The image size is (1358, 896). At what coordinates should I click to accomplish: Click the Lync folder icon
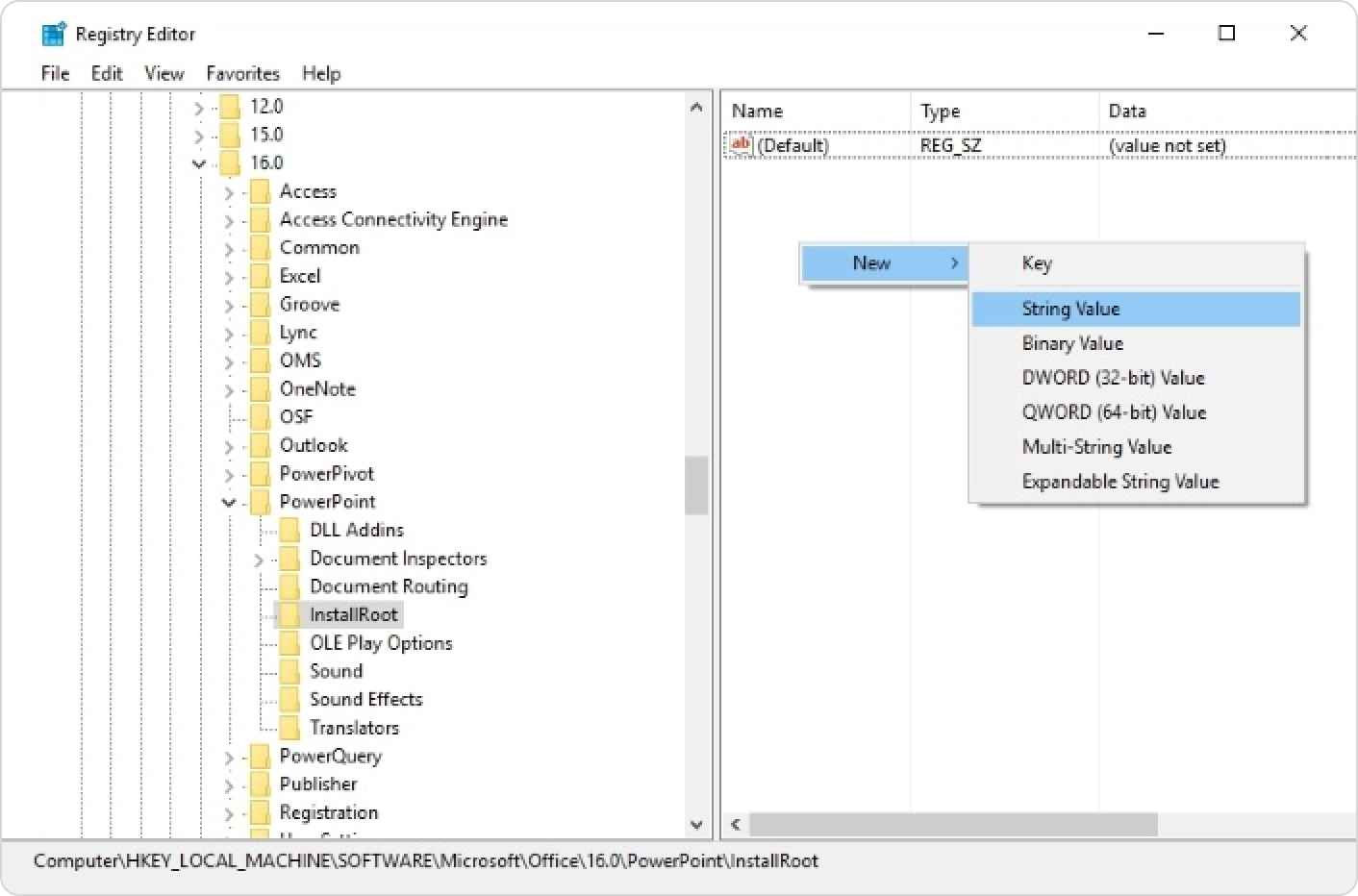coord(259,333)
